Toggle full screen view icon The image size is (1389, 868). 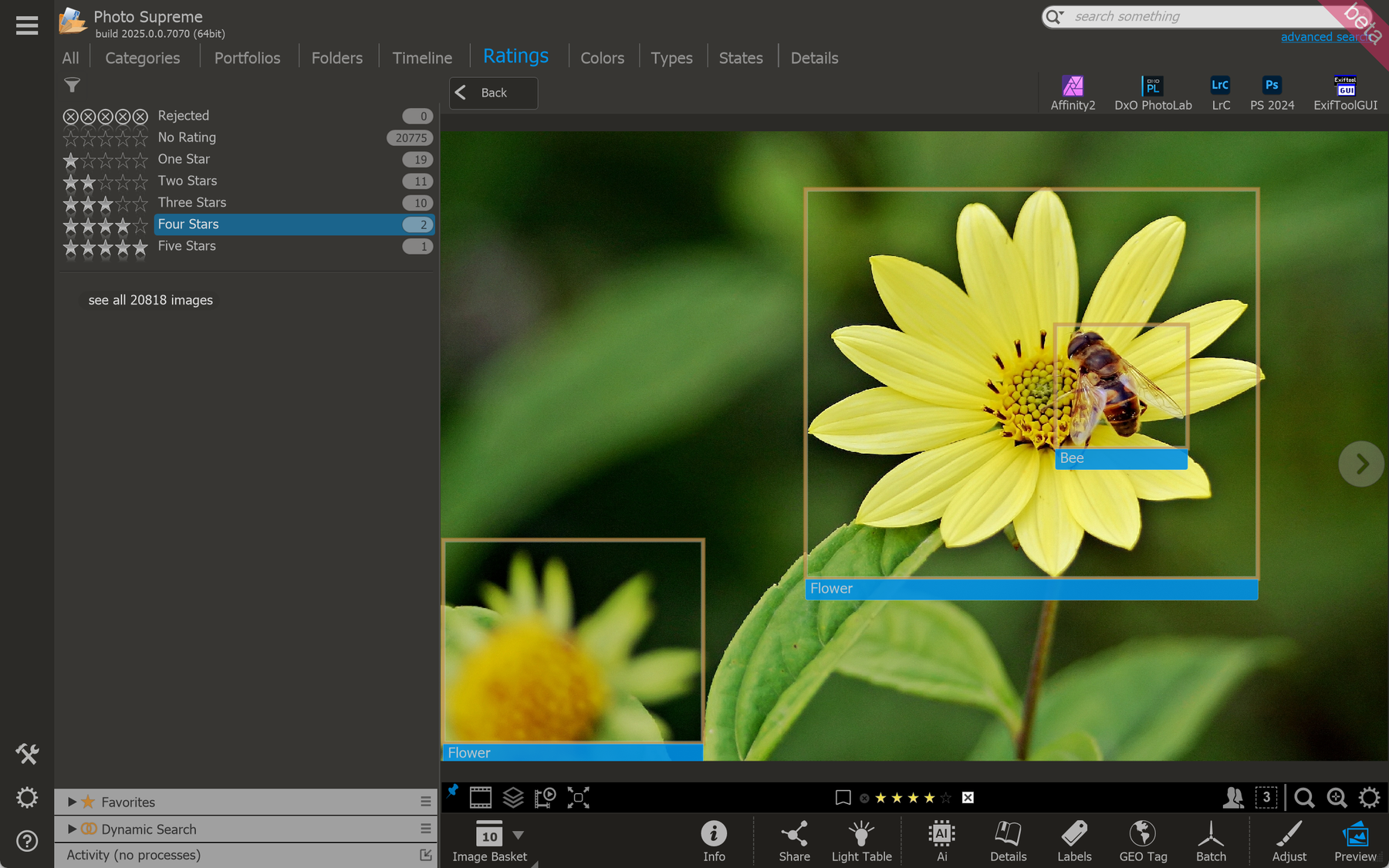point(578,798)
